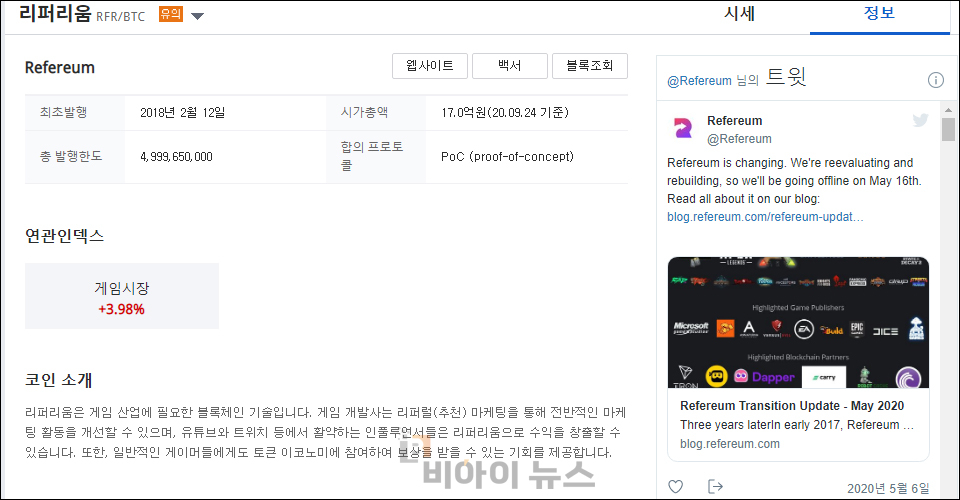Click the Dapper logo in tweet image
Screen dimensions: 960x500
[764, 376]
